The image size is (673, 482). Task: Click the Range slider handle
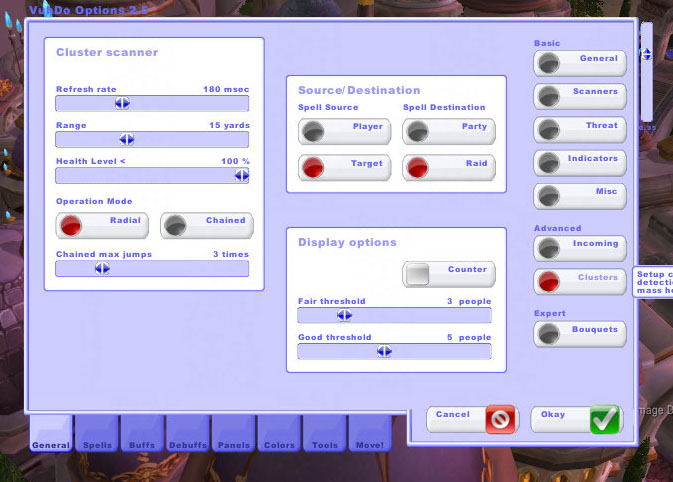(x=127, y=140)
